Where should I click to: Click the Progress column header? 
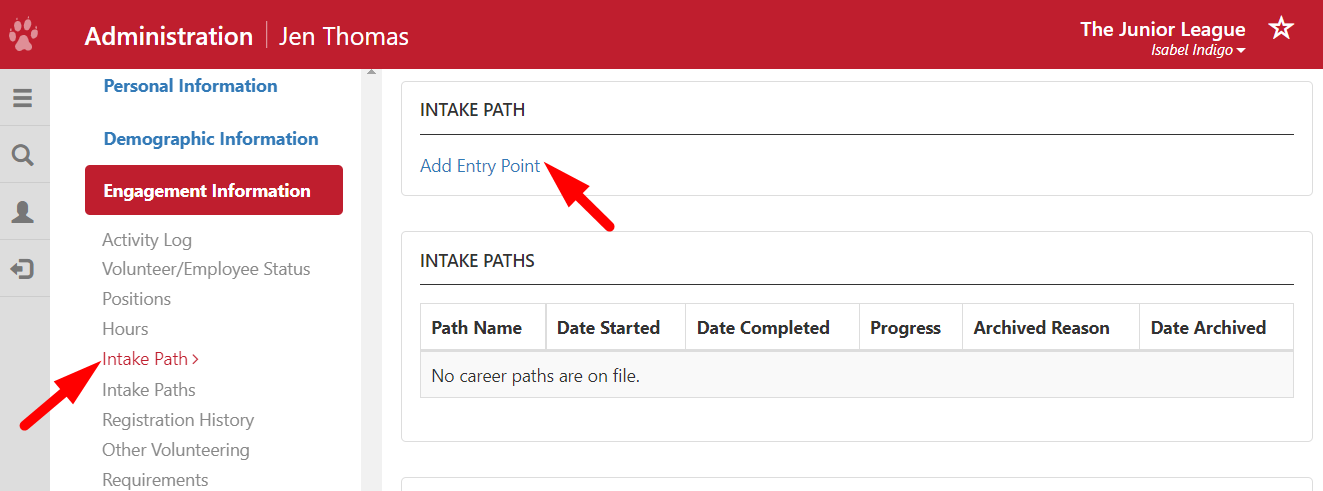point(911,327)
